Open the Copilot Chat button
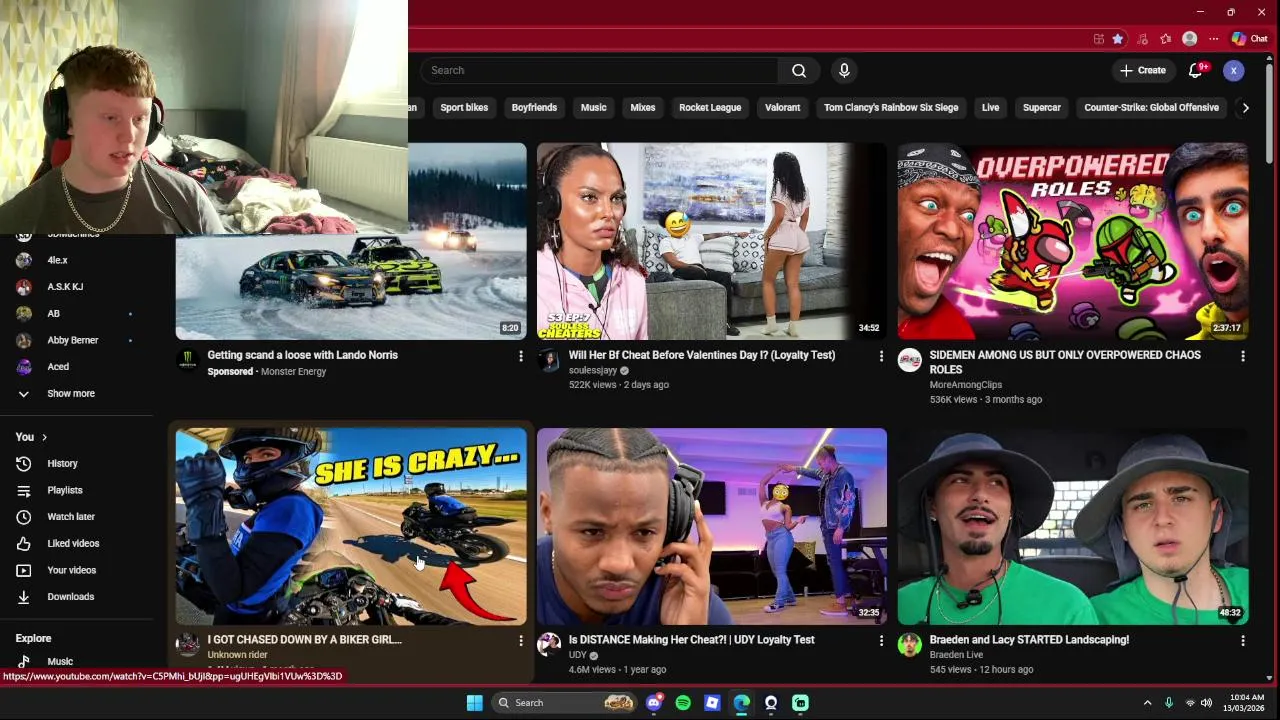The image size is (1280, 720). [1250, 39]
